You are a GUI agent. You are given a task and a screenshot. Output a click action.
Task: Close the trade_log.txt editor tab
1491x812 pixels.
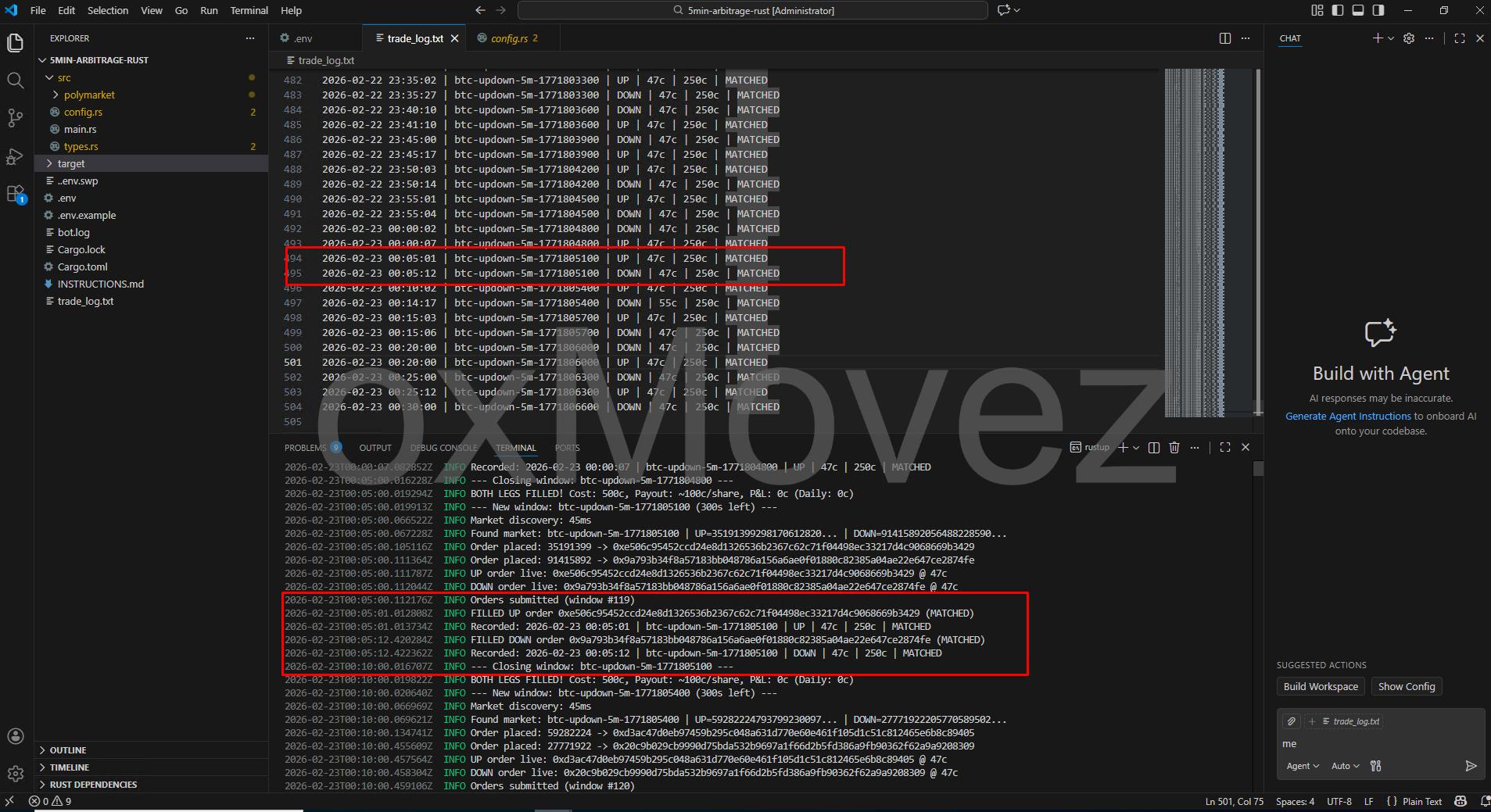point(455,38)
